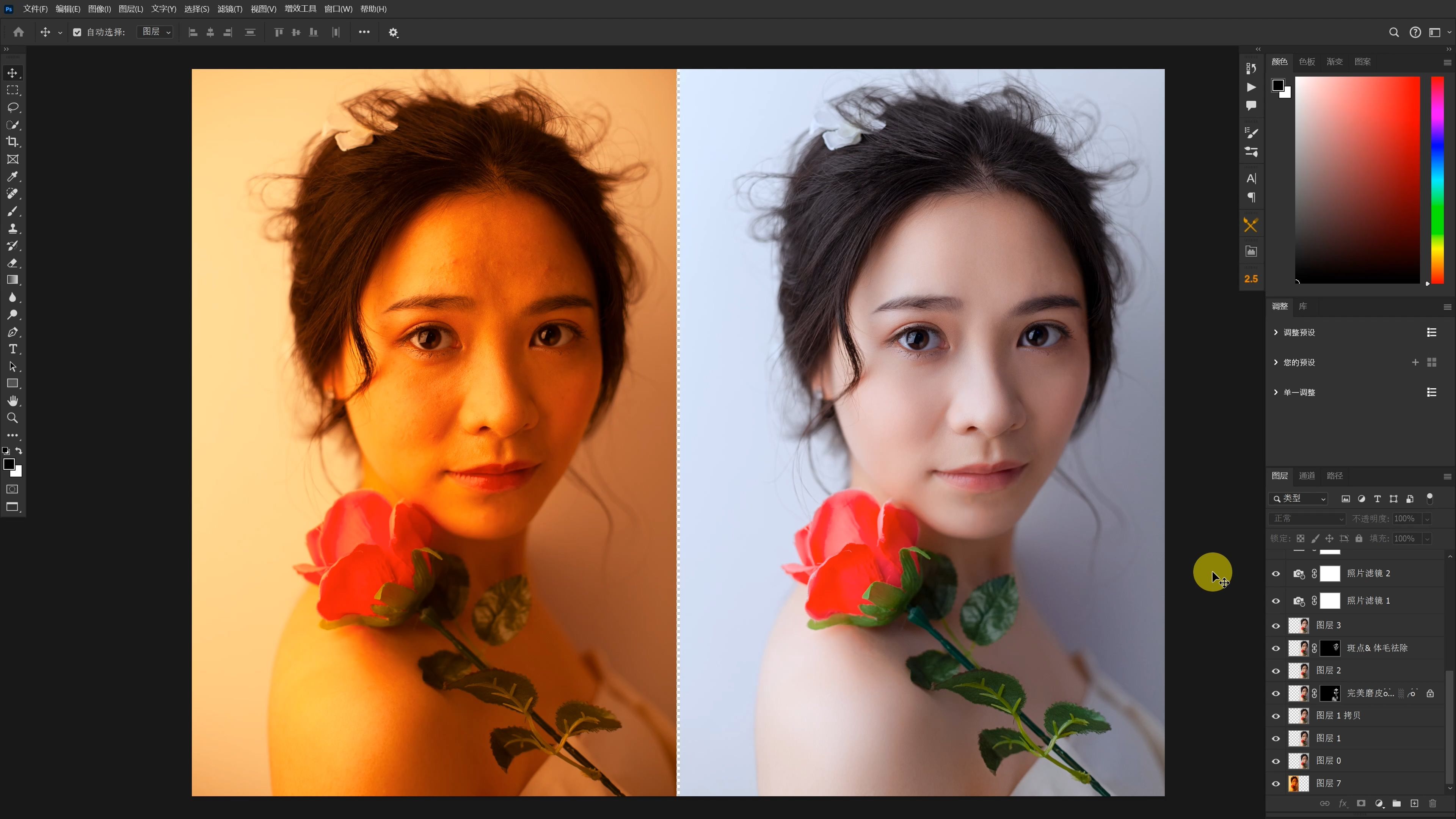Open 图像 menu

click(97, 9)
